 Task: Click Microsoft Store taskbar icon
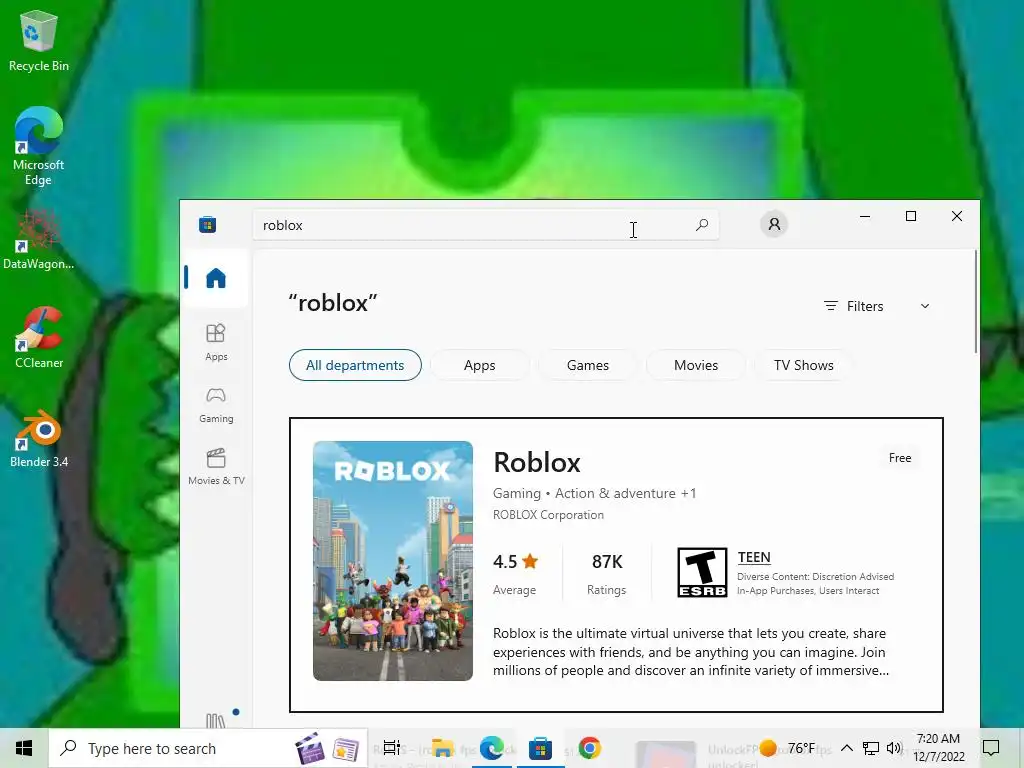[x=540, y=748]
